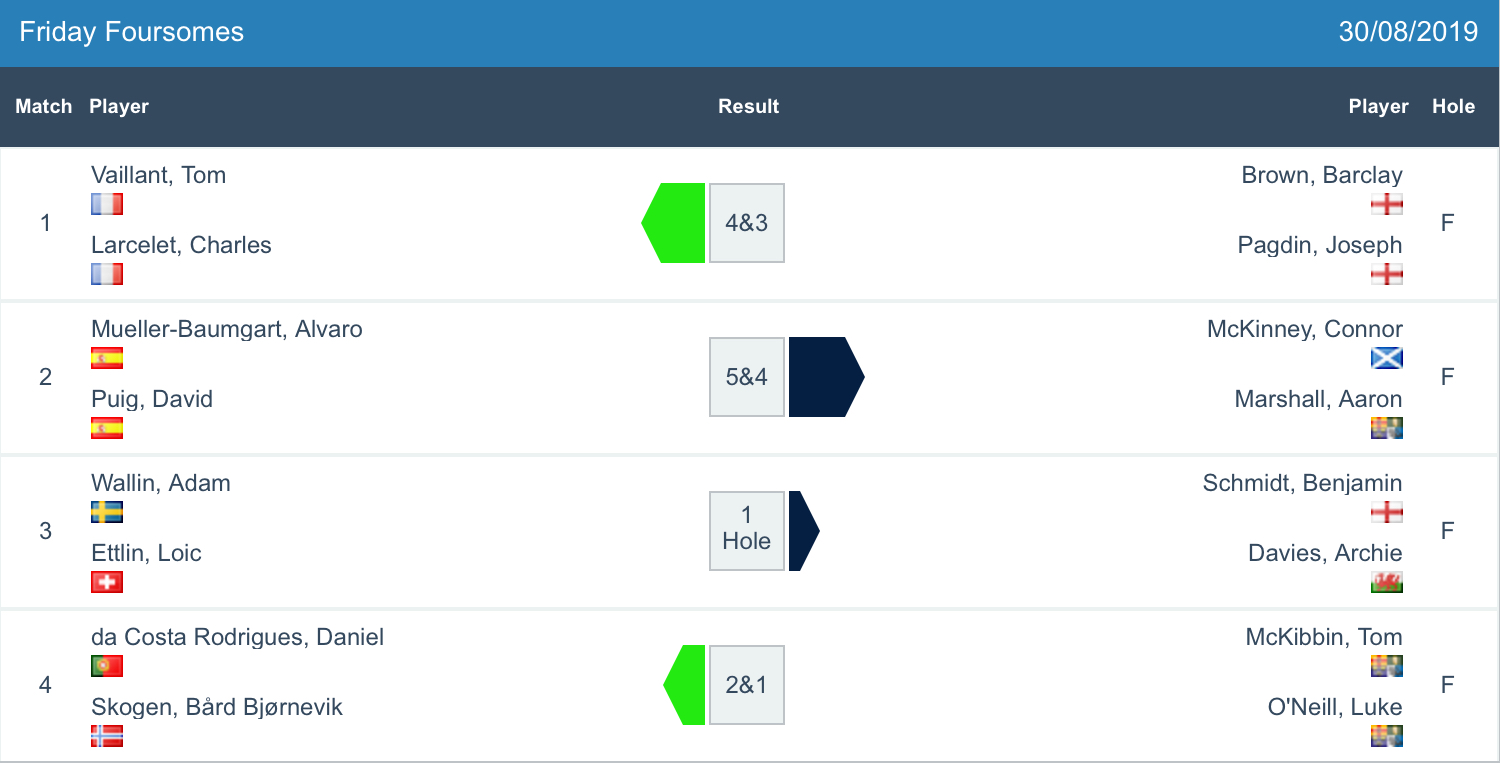Click the 30/08/2019 date
1500x763 pixels.
click(x=1408, y=32)
